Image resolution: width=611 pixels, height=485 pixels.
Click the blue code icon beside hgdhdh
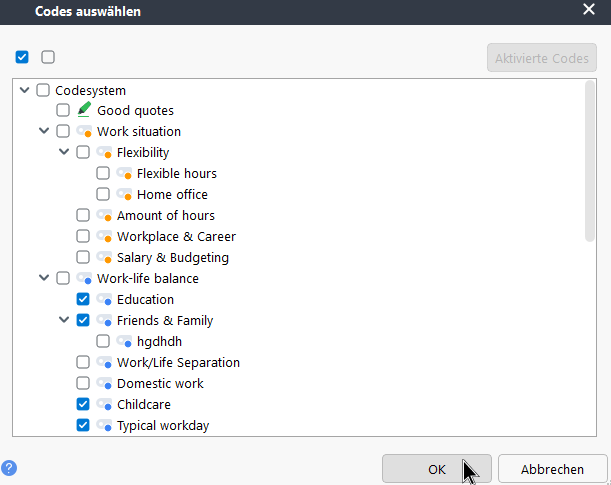click(x=124, y=342)
